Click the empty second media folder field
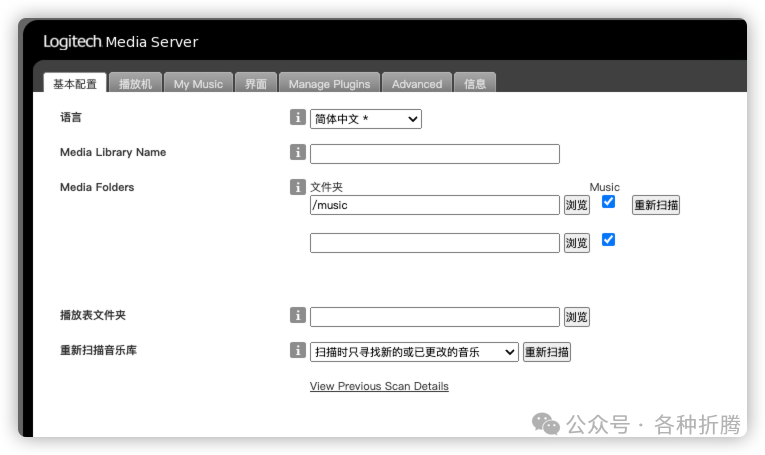This screenshot has height=455, width=765. click(x=435, y=243)
